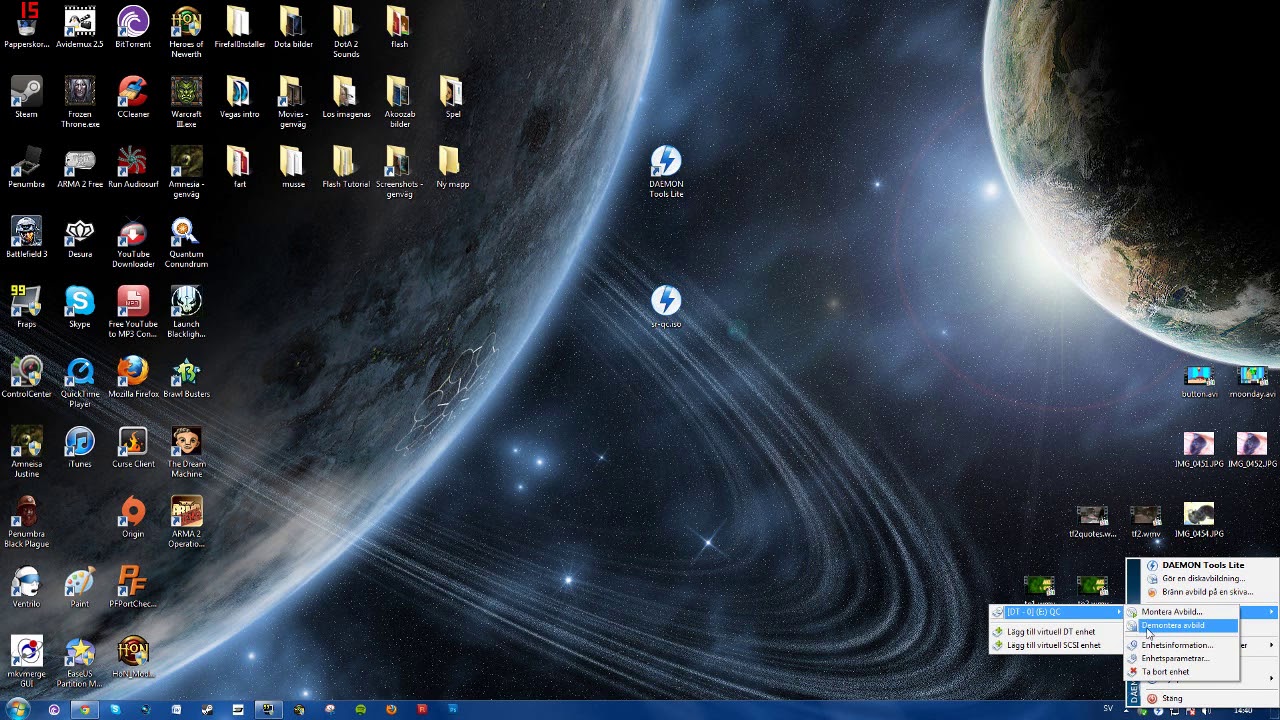Viewport: 1280px width, 720px height.
Task: Open the Penumbra desktop icon
Action: point(26,167)
